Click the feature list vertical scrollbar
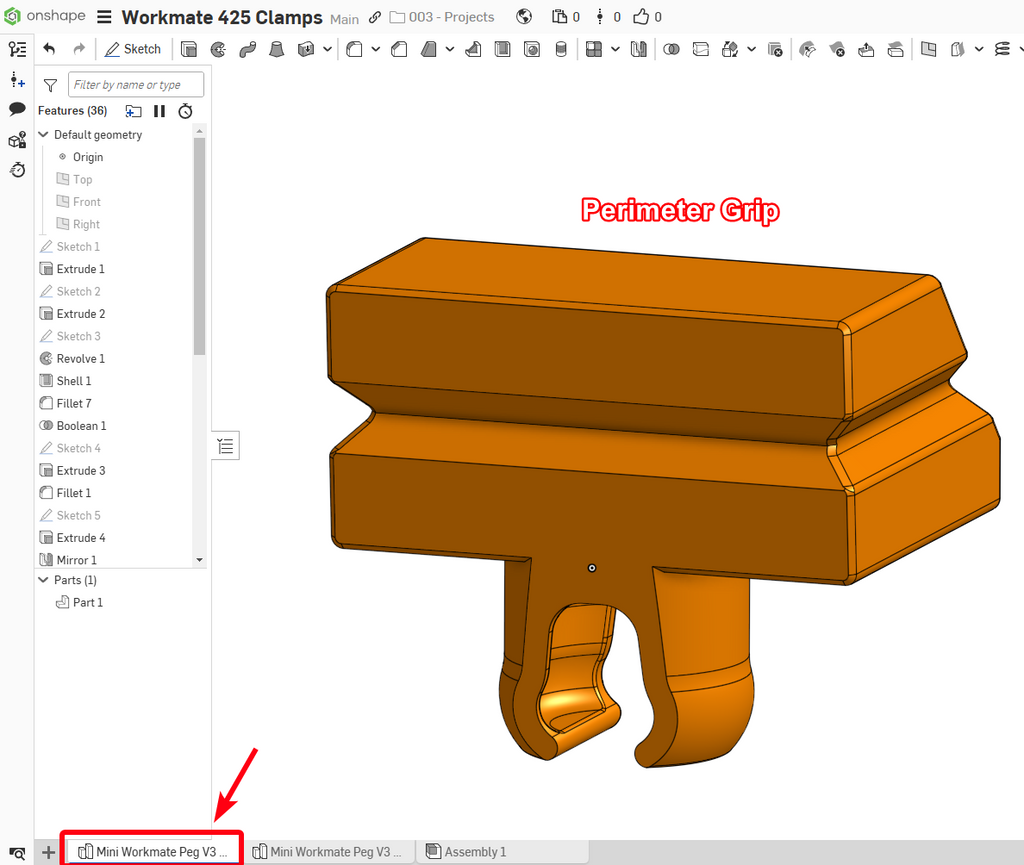This screenshot has height=865, width=1024. 199,246
